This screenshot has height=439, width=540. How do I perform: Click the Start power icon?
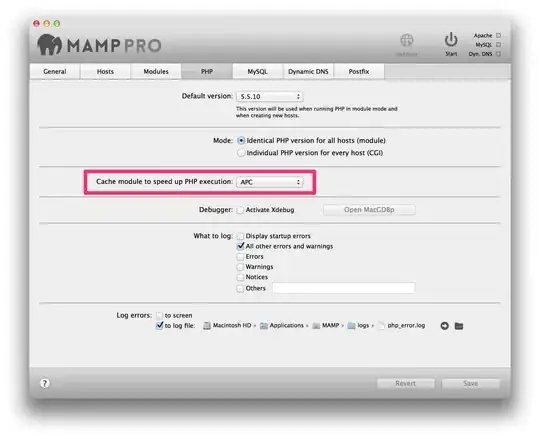click(x=450, y=40)
